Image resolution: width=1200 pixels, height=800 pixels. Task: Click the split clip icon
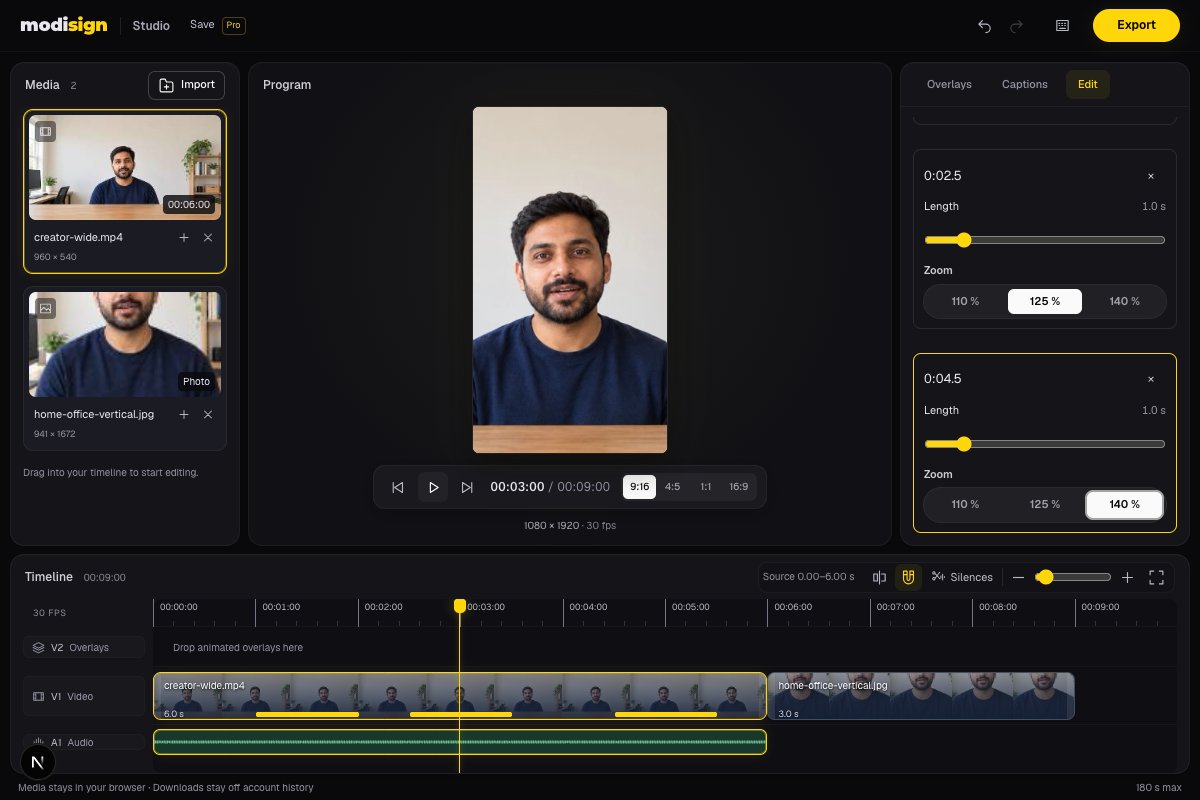879,577
